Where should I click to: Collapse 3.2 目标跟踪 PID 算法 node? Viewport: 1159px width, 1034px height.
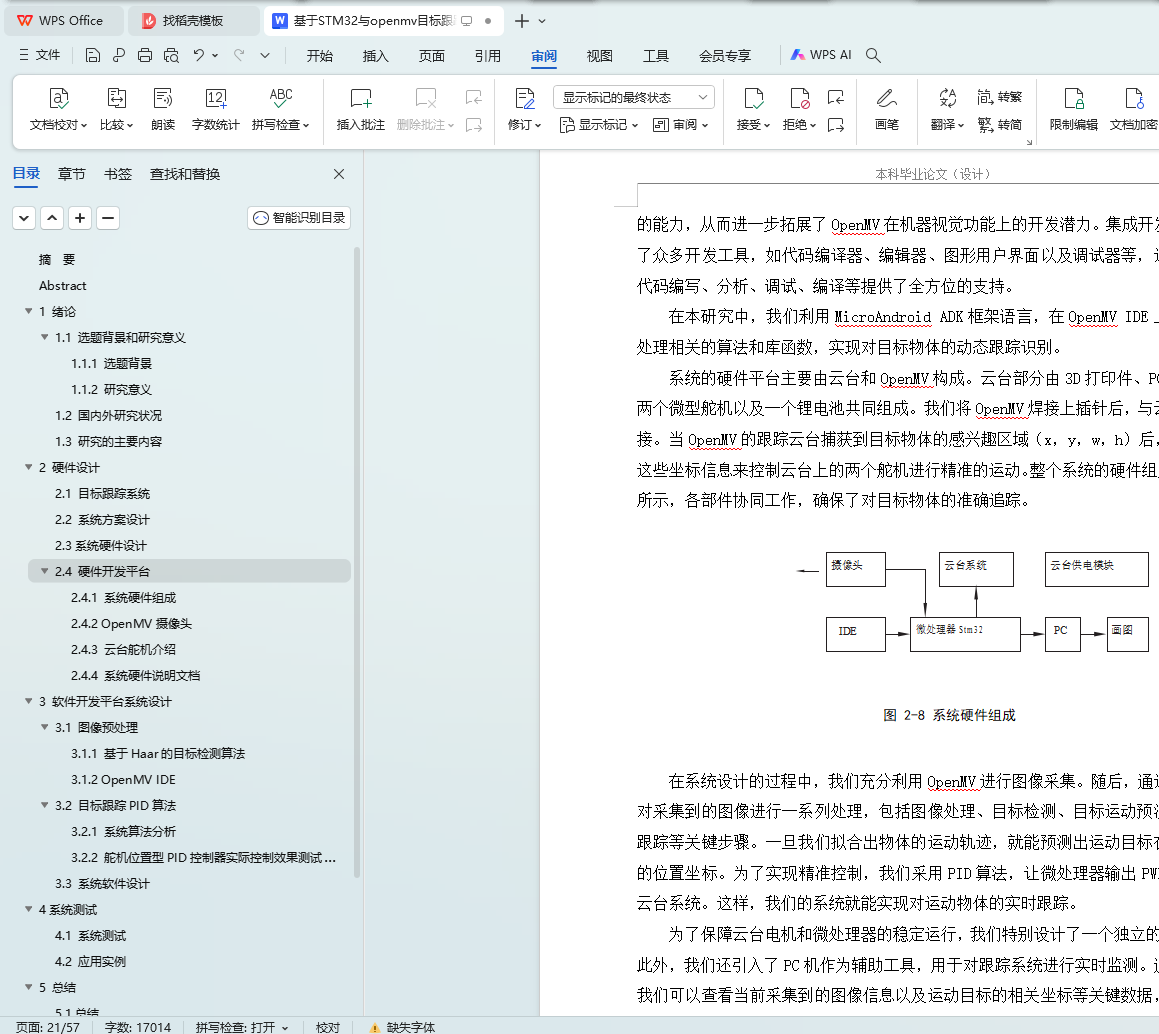click(x=44, y=805)
